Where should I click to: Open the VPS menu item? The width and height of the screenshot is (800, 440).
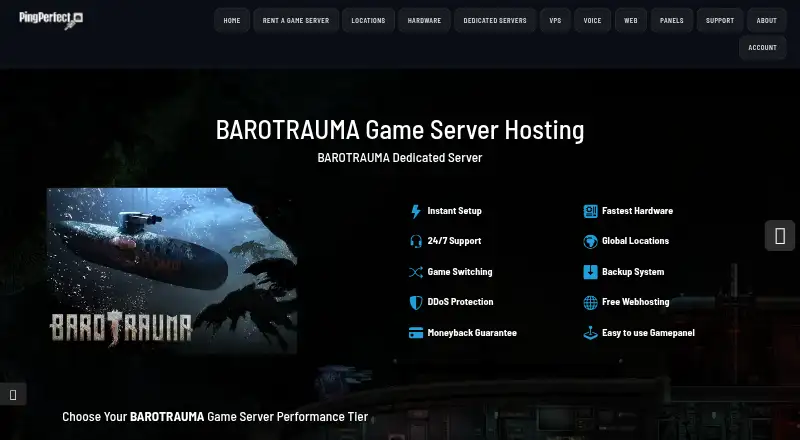[x=556, y=20]
